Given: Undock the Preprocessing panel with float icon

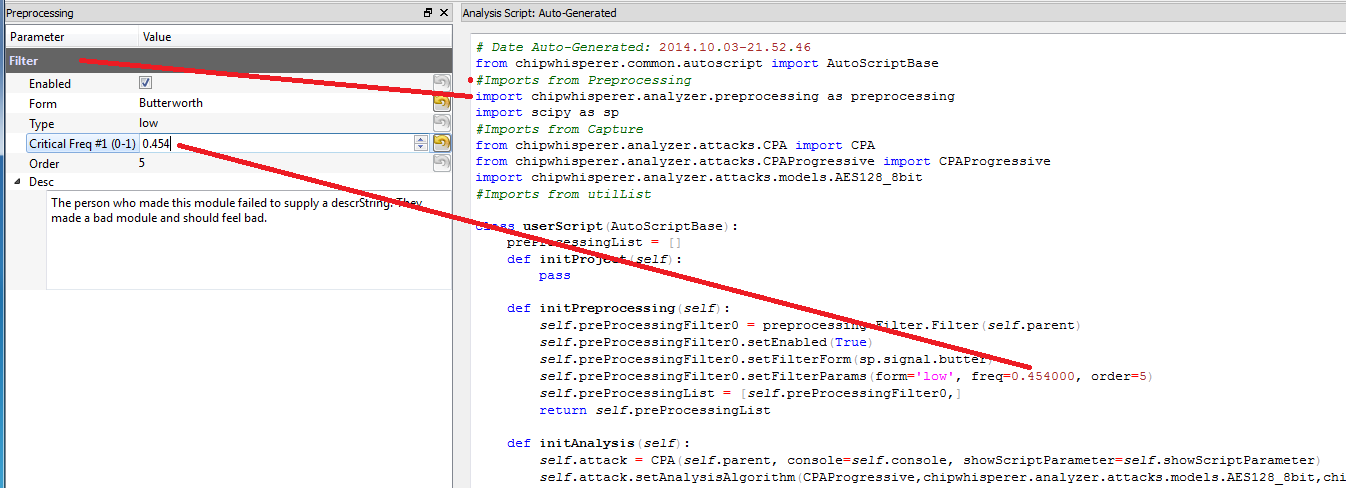Looking at the screenshot, I should 428,13.
